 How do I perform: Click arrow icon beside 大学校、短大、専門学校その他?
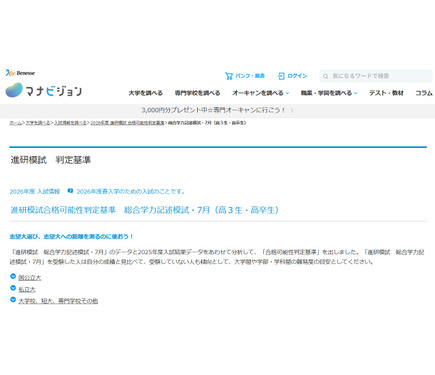tap(13, 300)
